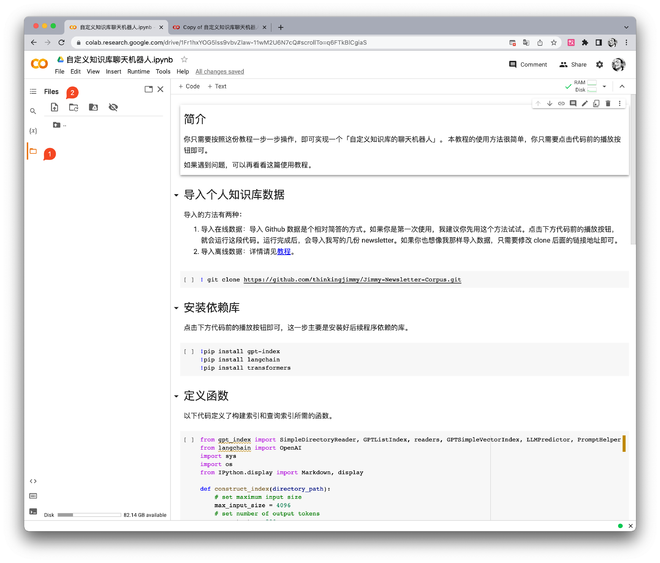660x563 pixels.
Task: Open the variables inspector sidebar icon
Action: (x=33, y=131)
